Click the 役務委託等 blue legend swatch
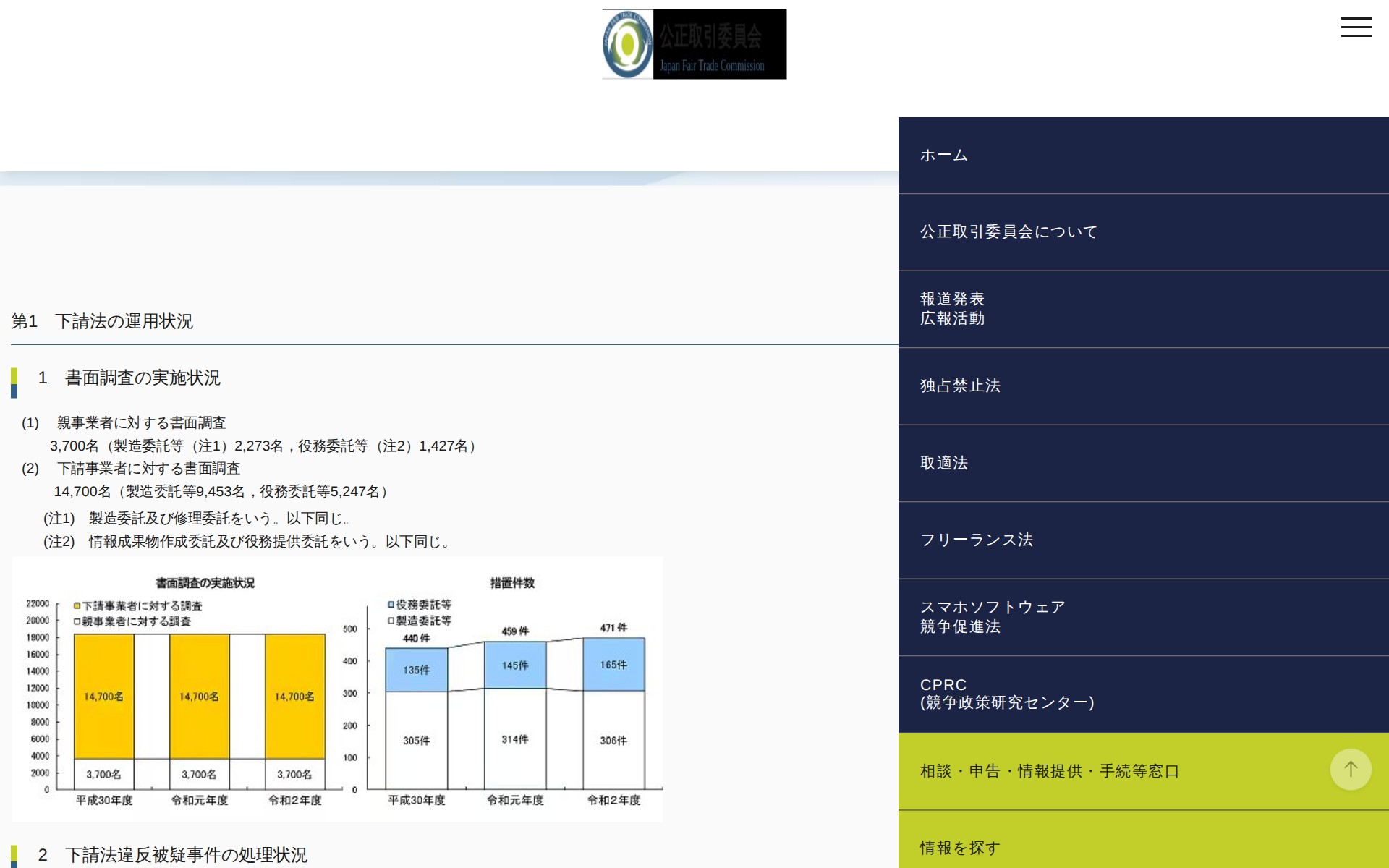 [391, 605]
